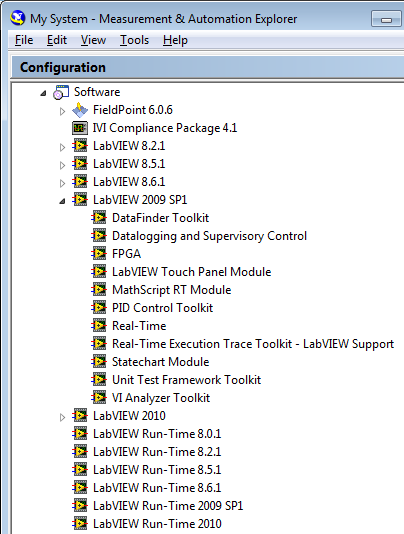The width and height of the screenshot is (404, 534).
Task: Click the LabVIEW 8.6.1 icon
Action: (80, 182)
